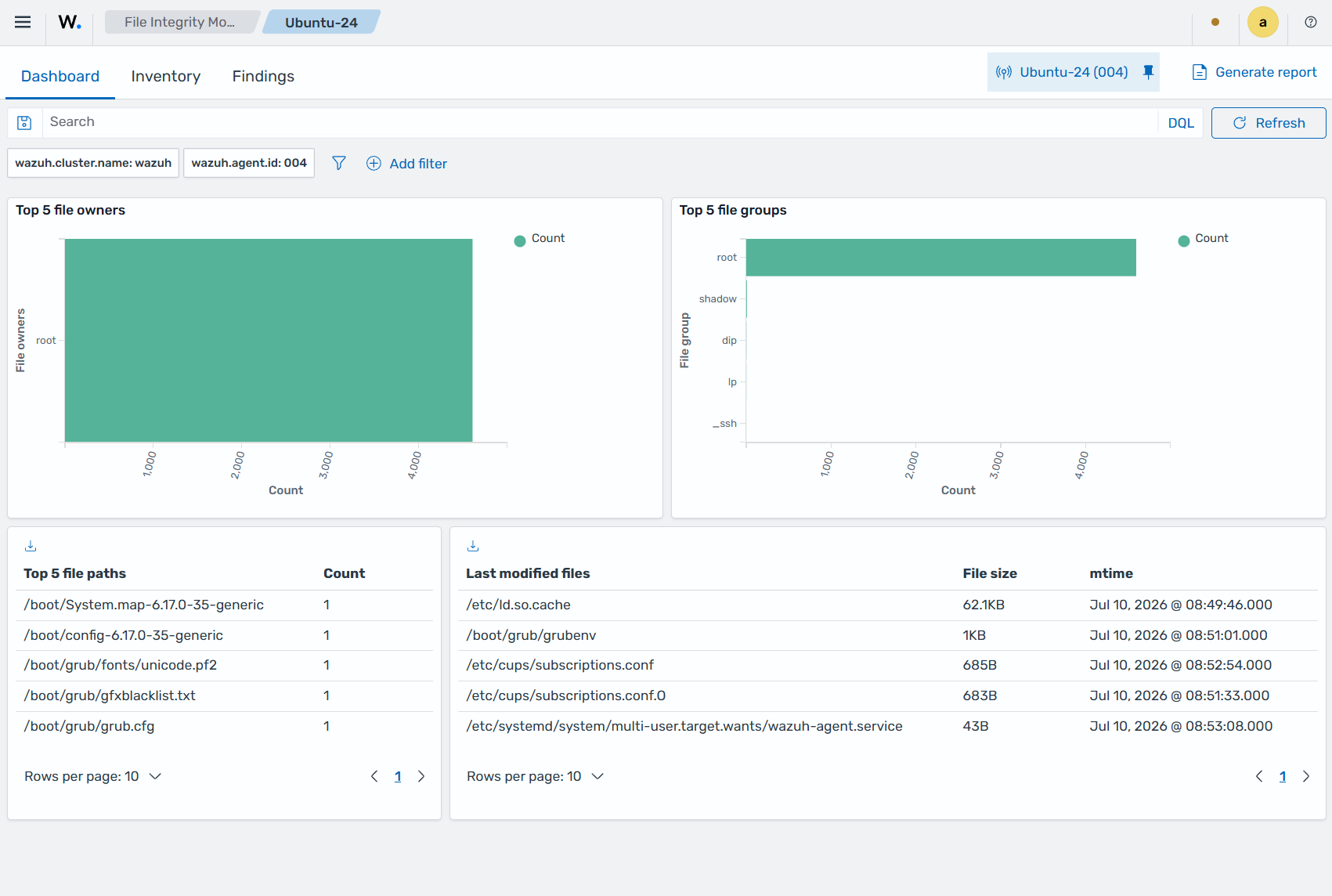Unpin agent with the pin icon
Viewport: 1332px width, 896px height.
(x=1148, y=72)
